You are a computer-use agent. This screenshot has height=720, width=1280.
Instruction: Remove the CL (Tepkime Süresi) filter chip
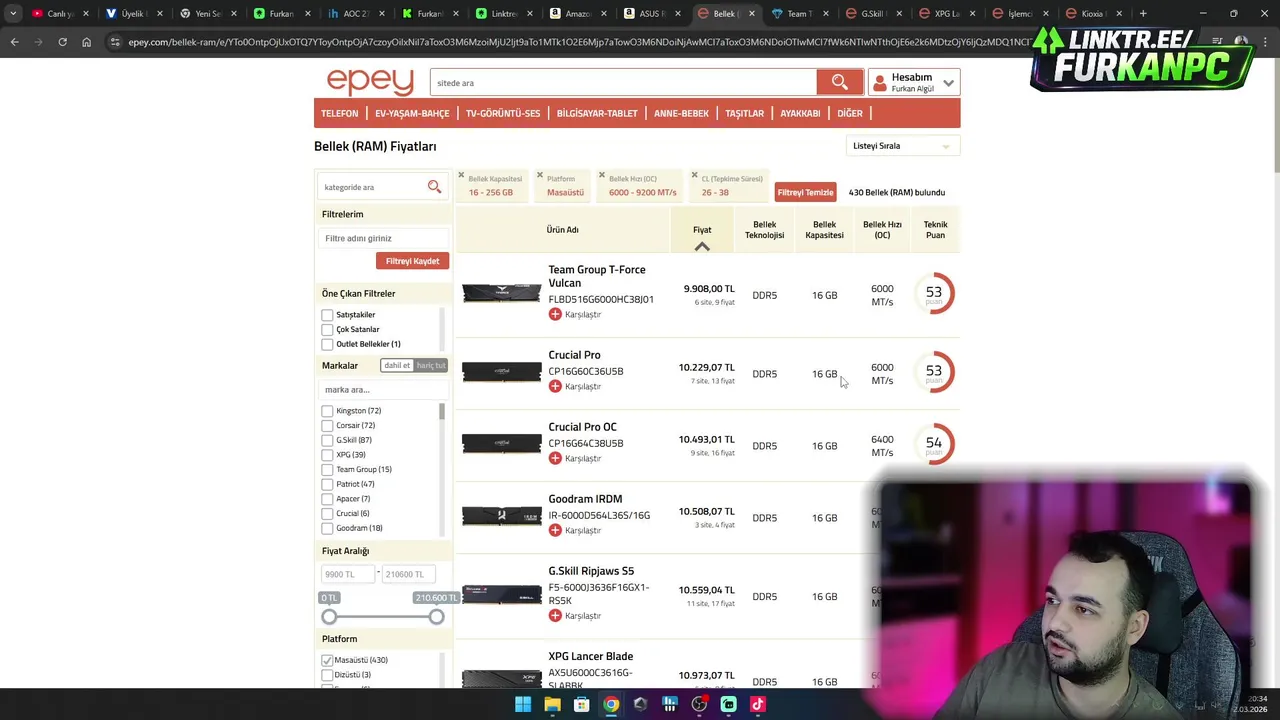click(x=694, y=175)
